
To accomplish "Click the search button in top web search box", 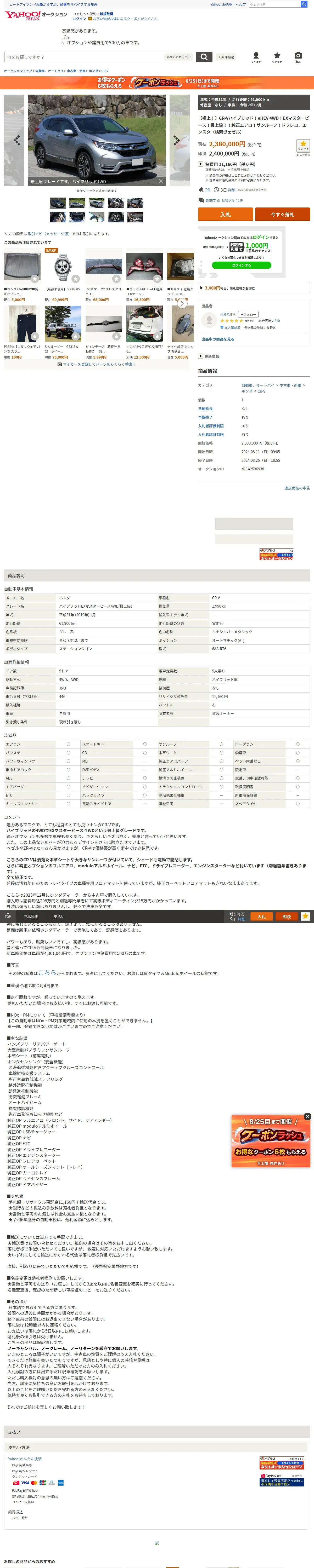I will coord(304,4).
